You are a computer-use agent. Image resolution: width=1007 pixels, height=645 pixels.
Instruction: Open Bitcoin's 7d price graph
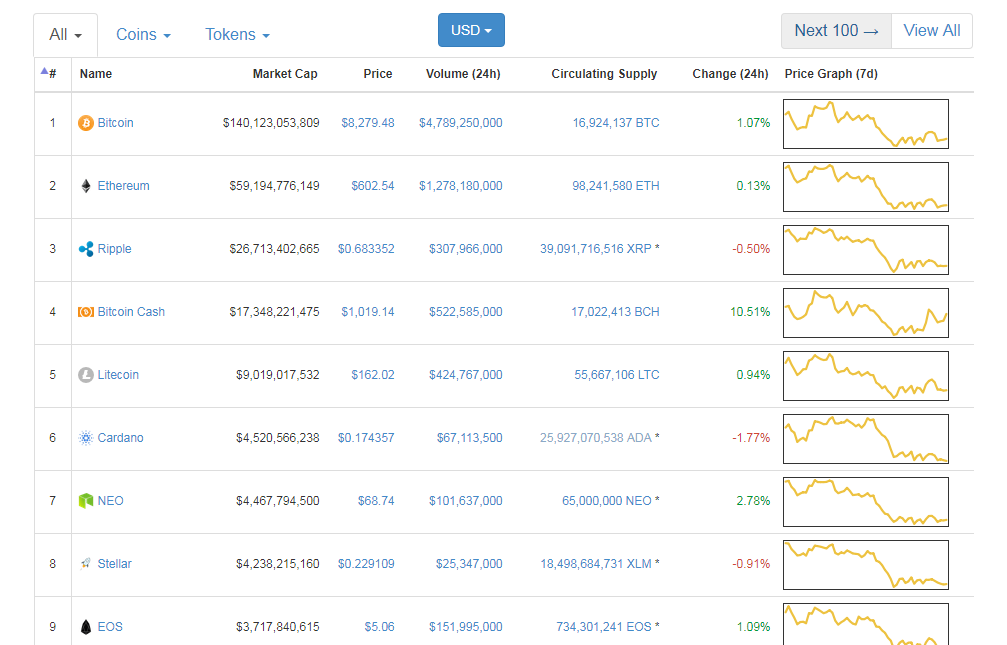point(866,124)
